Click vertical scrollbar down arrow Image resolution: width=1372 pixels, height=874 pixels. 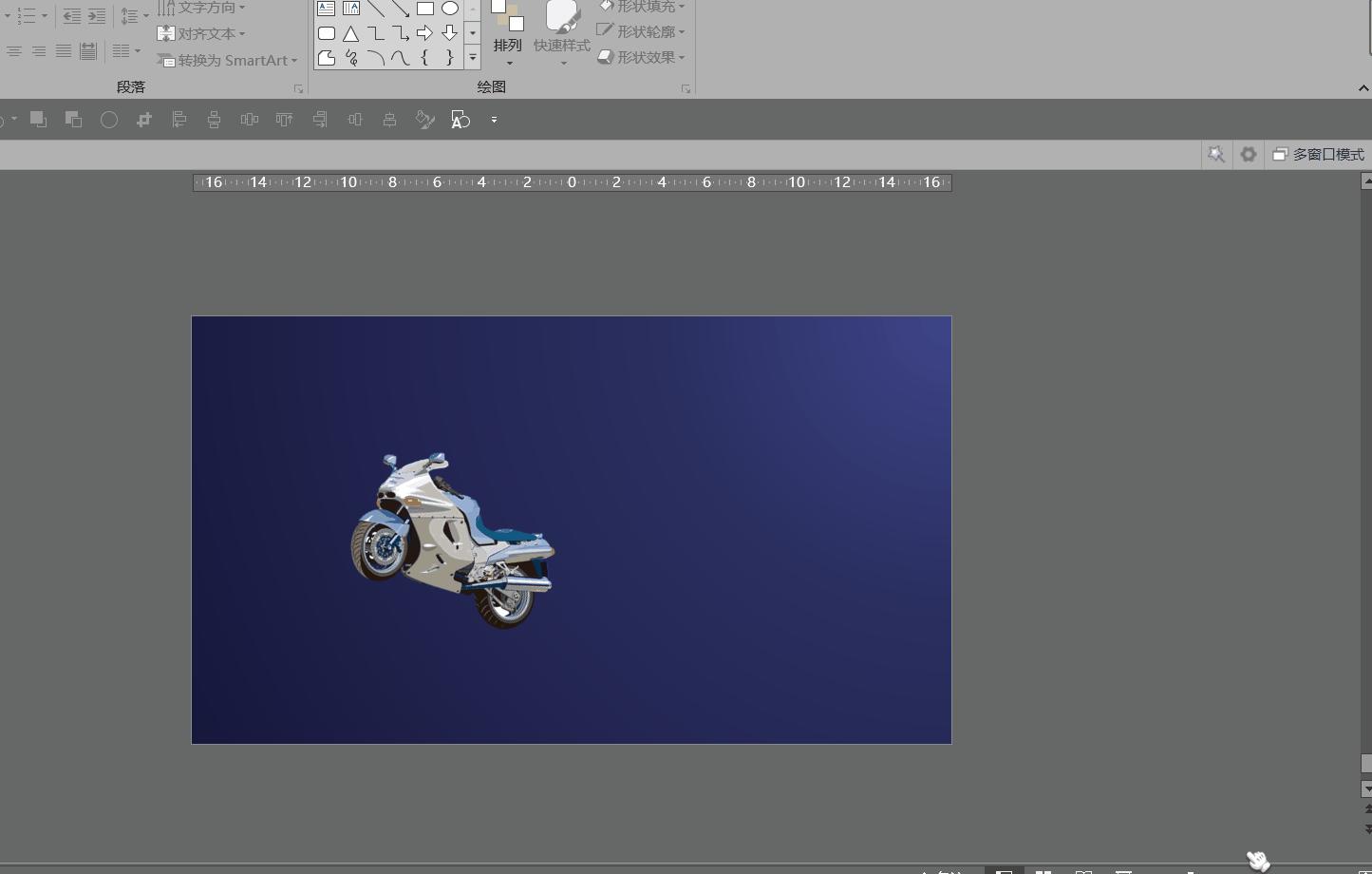tap(1366, 788)
